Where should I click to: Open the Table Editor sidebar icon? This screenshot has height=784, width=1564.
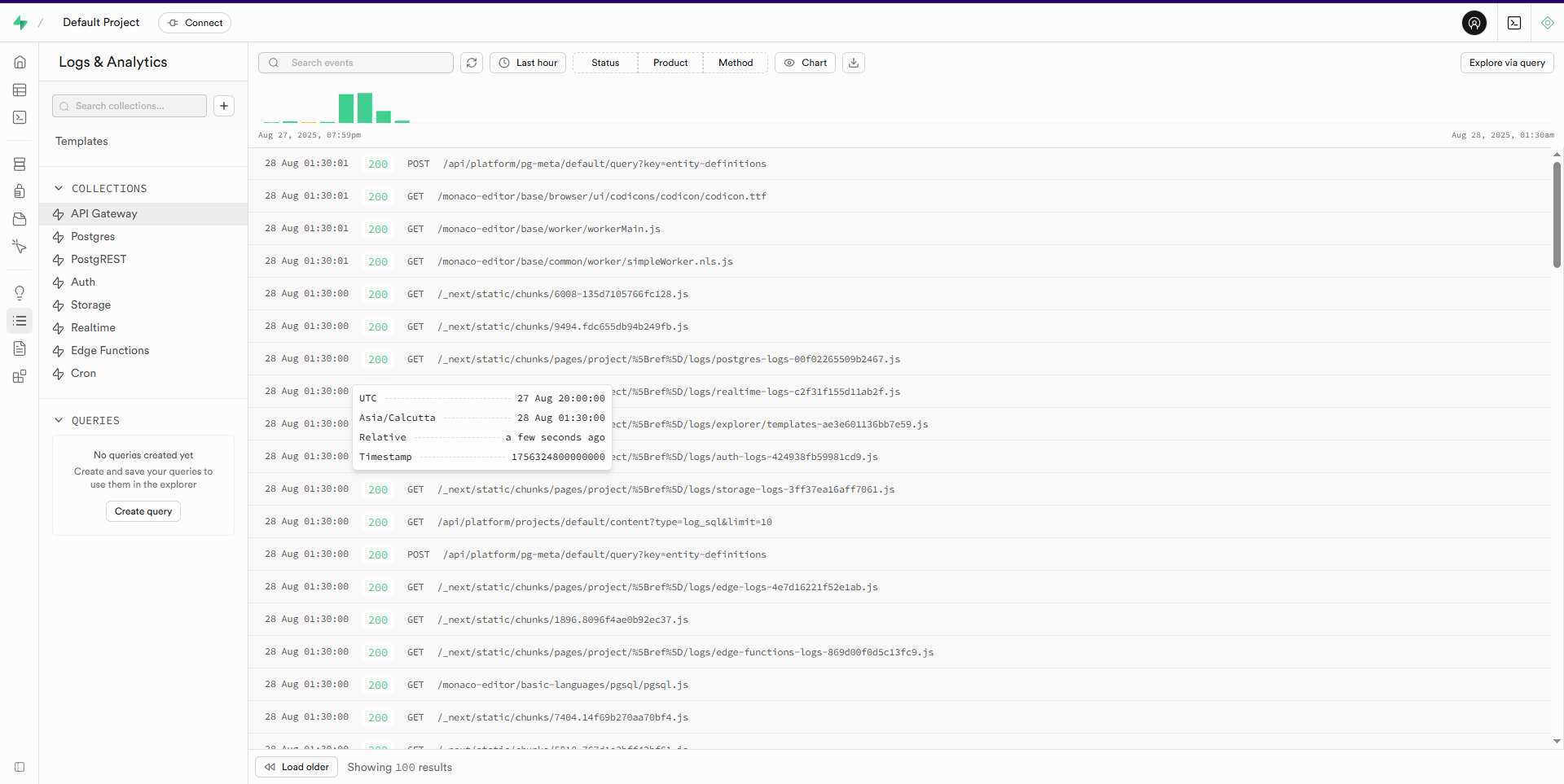pos(20,90)
